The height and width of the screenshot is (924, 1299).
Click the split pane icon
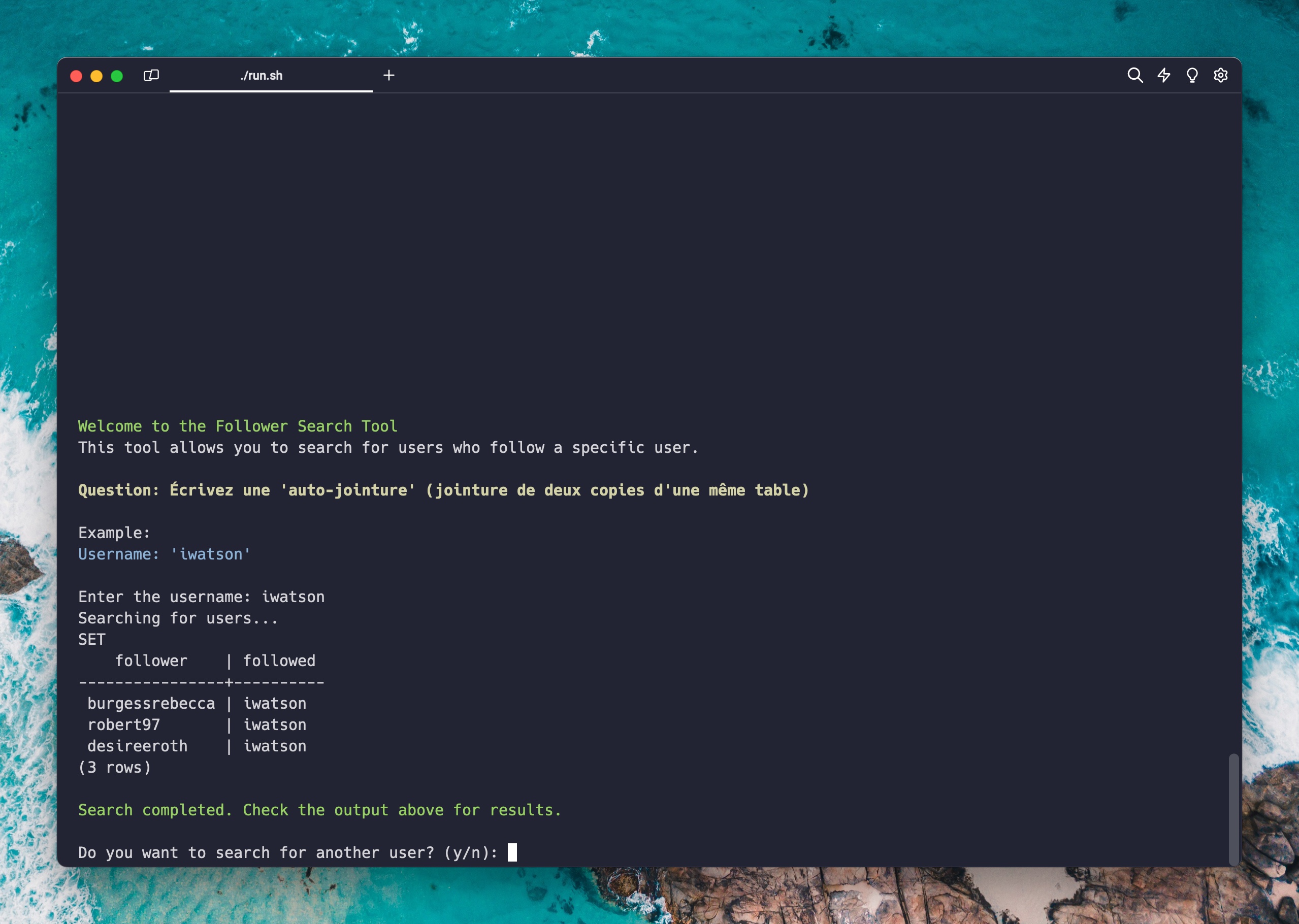click(151, 75)
